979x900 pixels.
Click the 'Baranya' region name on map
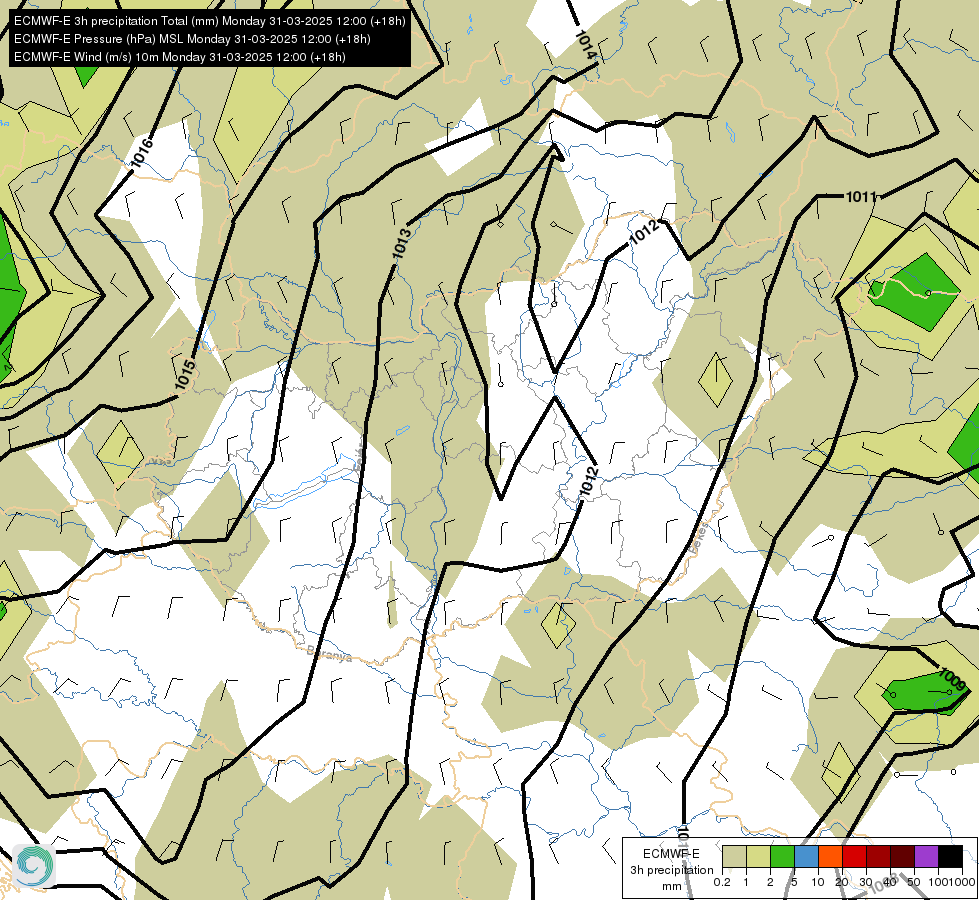(329, 654)
